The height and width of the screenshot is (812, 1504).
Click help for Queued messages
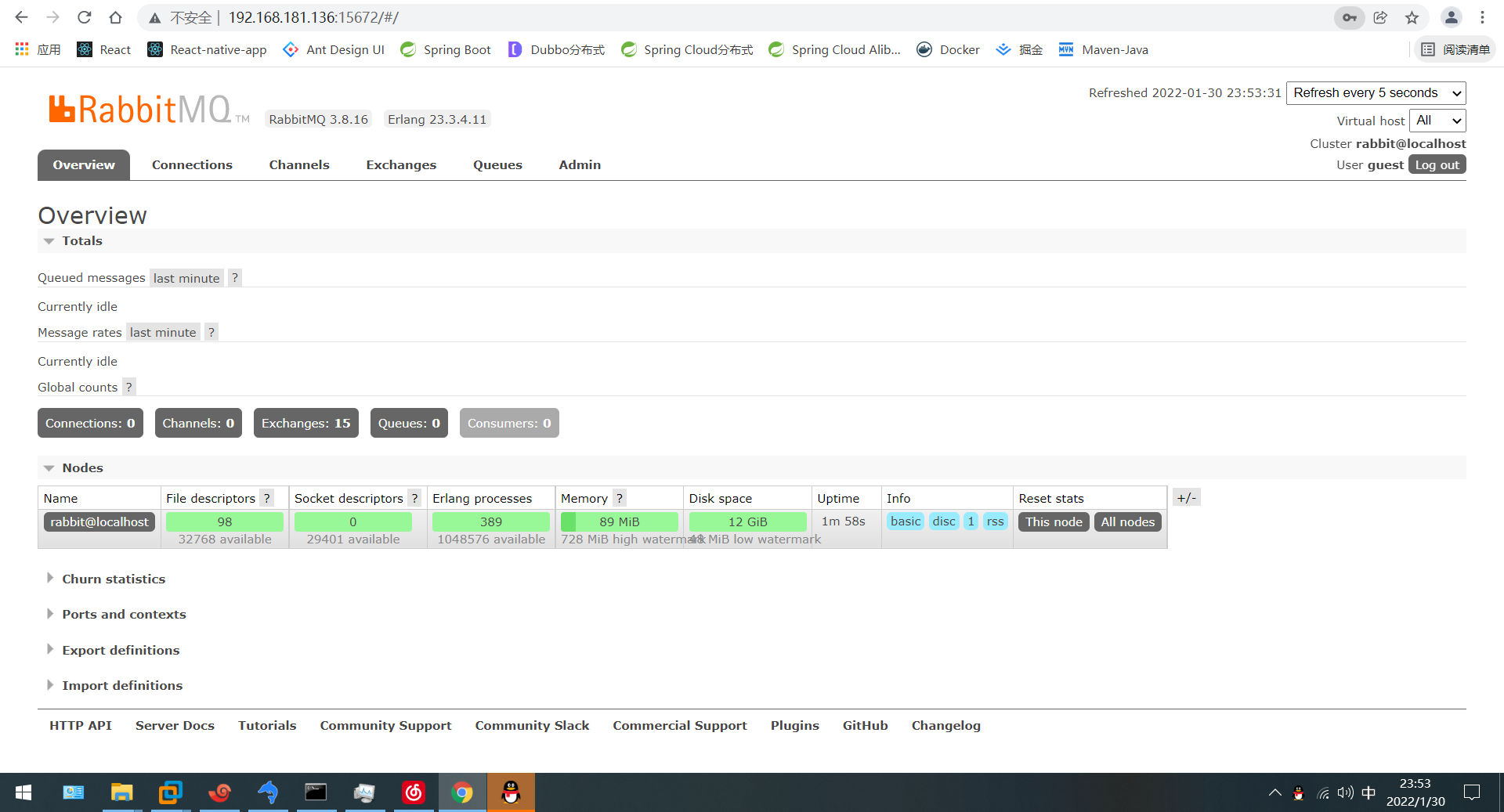pyautogui.click(x=235, y=278)
